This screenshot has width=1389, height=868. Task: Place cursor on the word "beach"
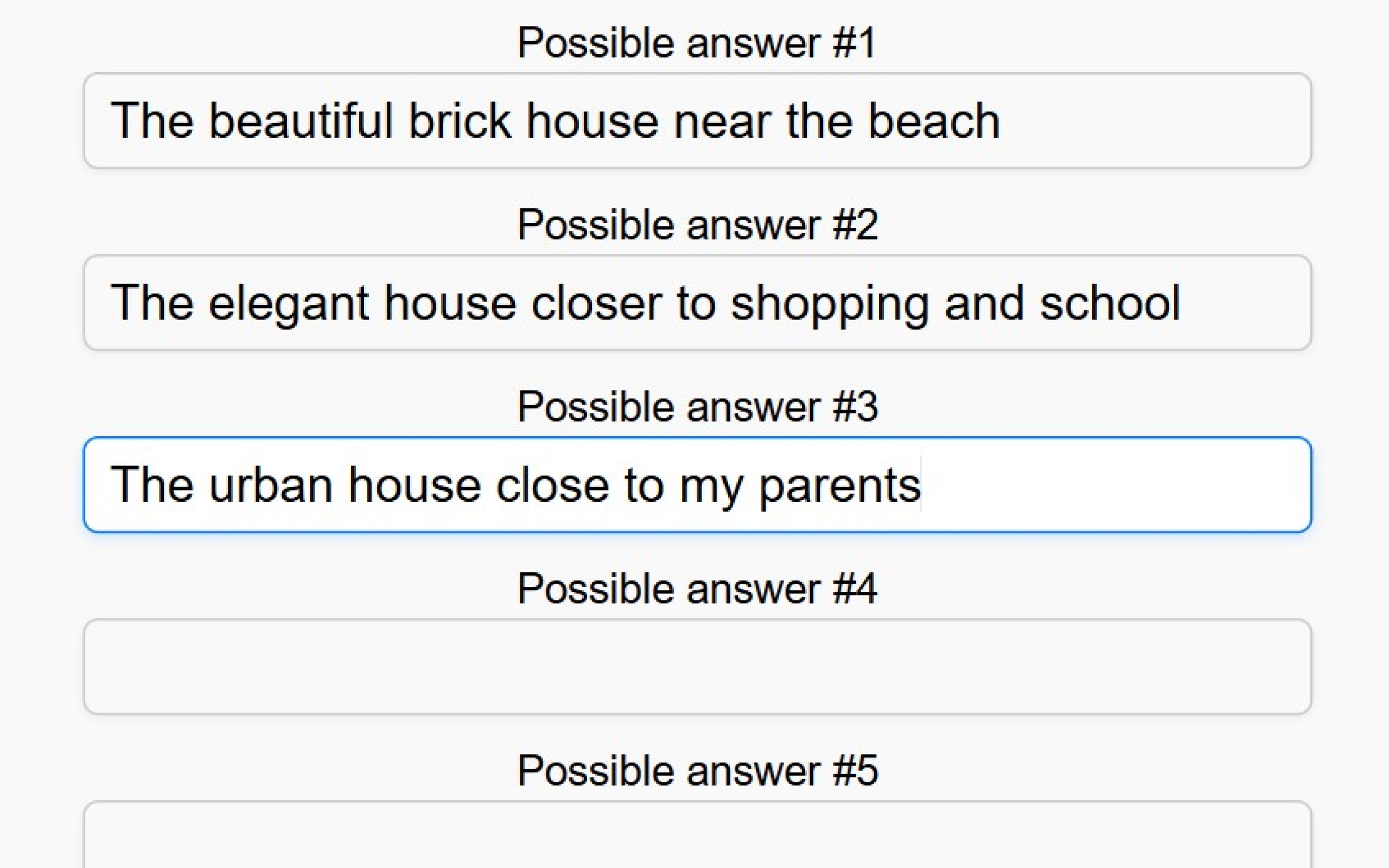coord(934,120)
